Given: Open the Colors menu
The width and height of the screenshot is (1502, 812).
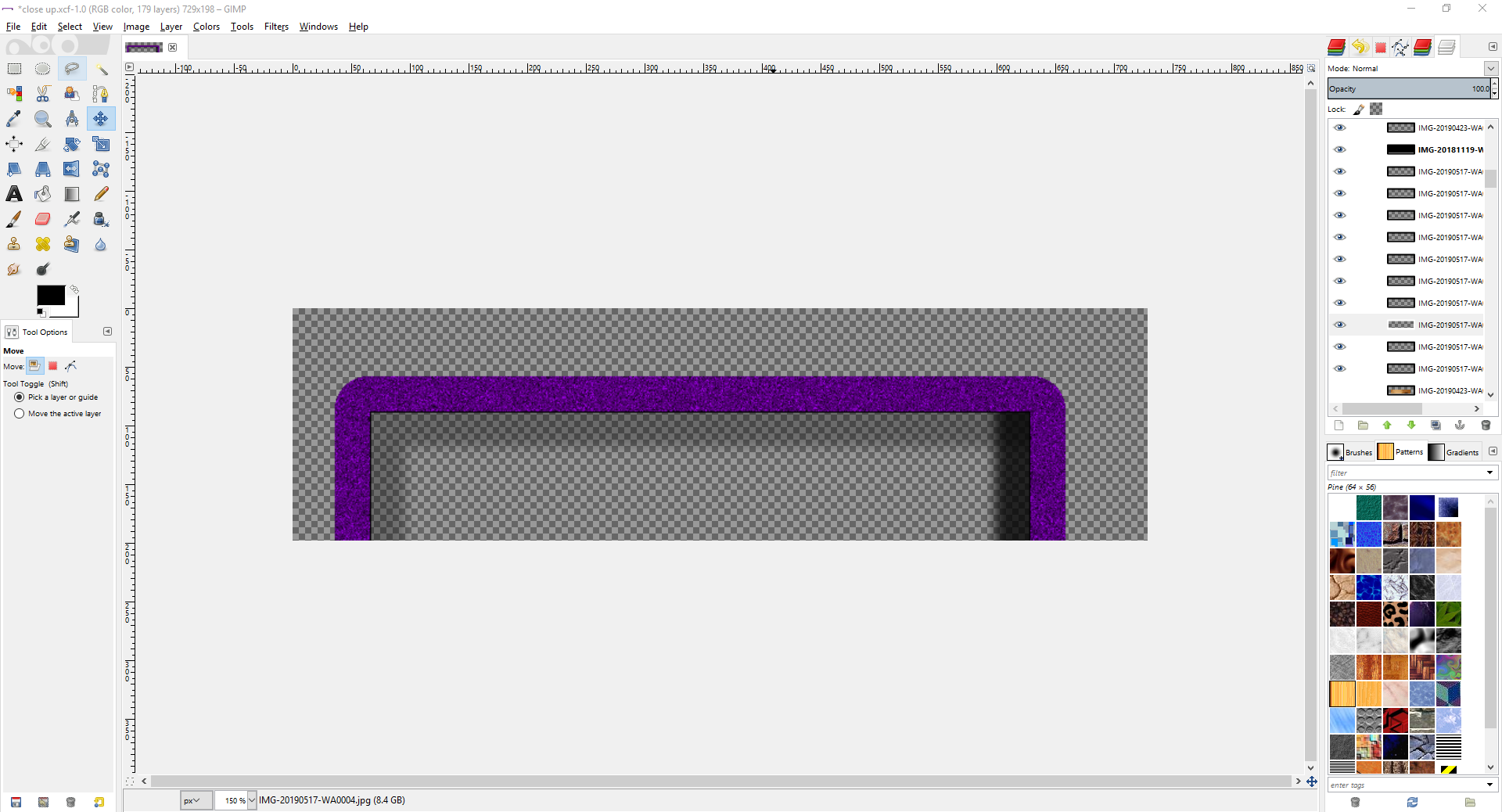Looking at the screenshot, I should point(207,27).
